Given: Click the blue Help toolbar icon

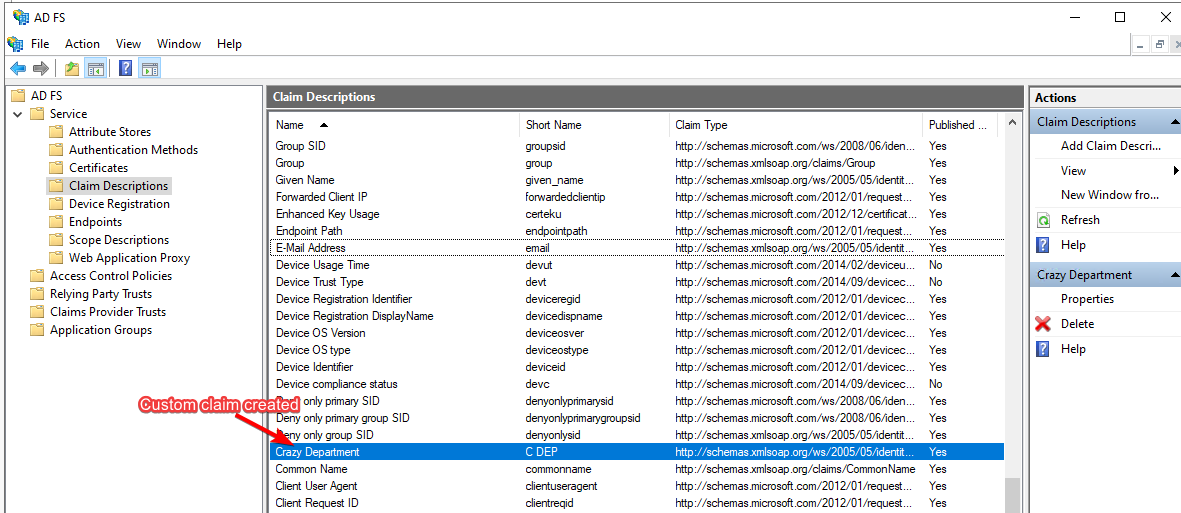Looking at the screenshot, I should tap(126, 69).
